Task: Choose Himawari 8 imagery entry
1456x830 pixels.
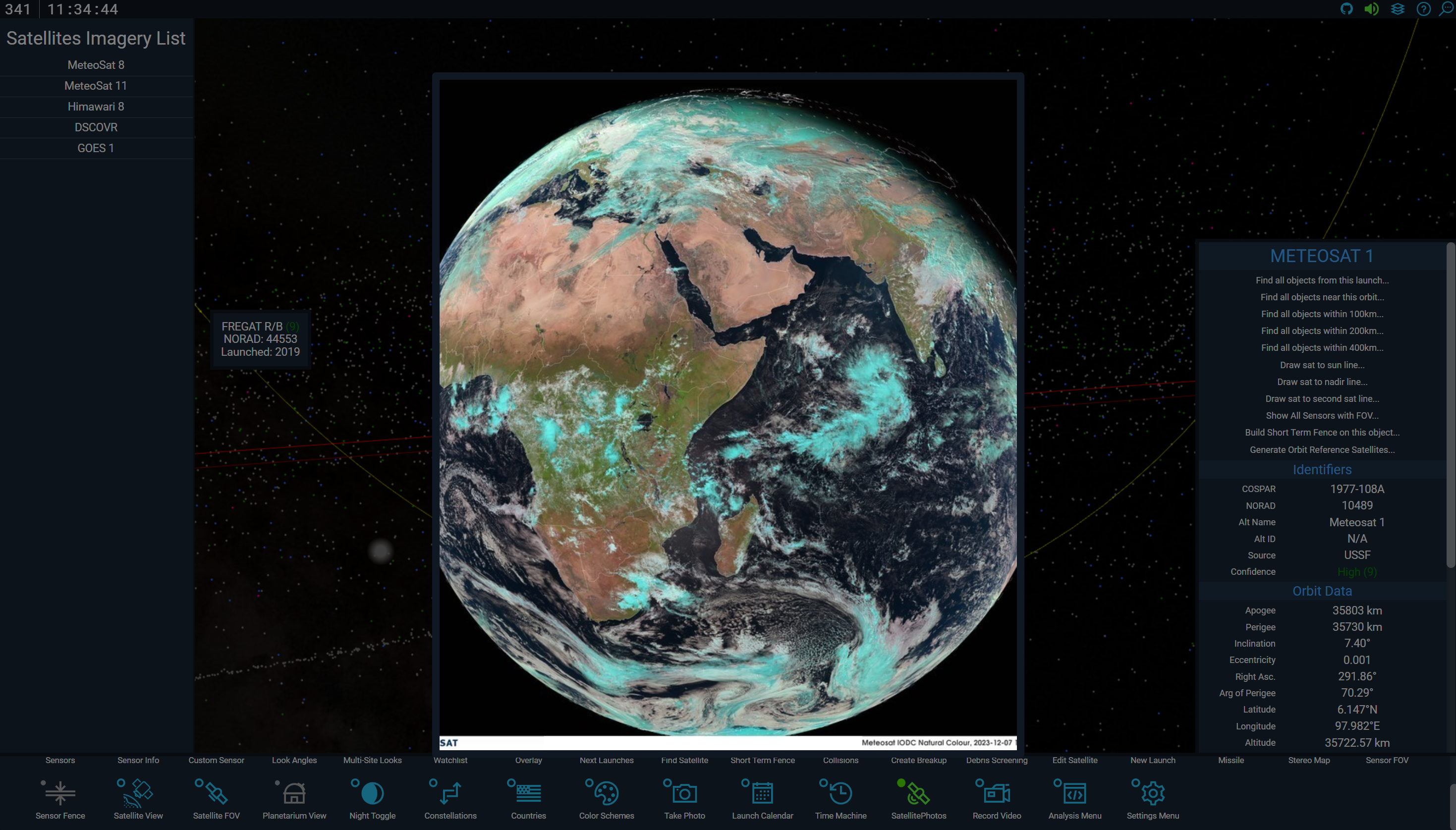Action: (96, 107)
